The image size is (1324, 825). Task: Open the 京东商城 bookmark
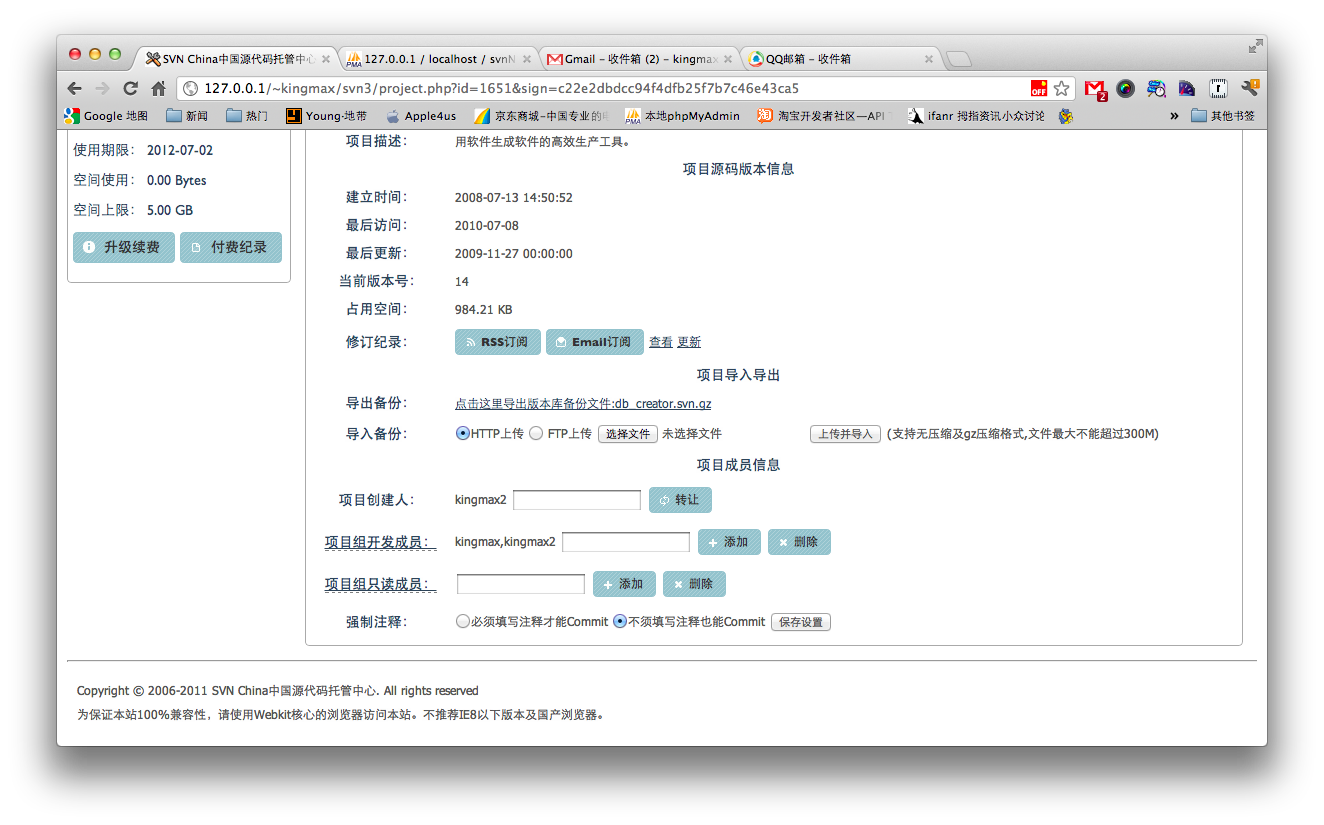[540, 116]
